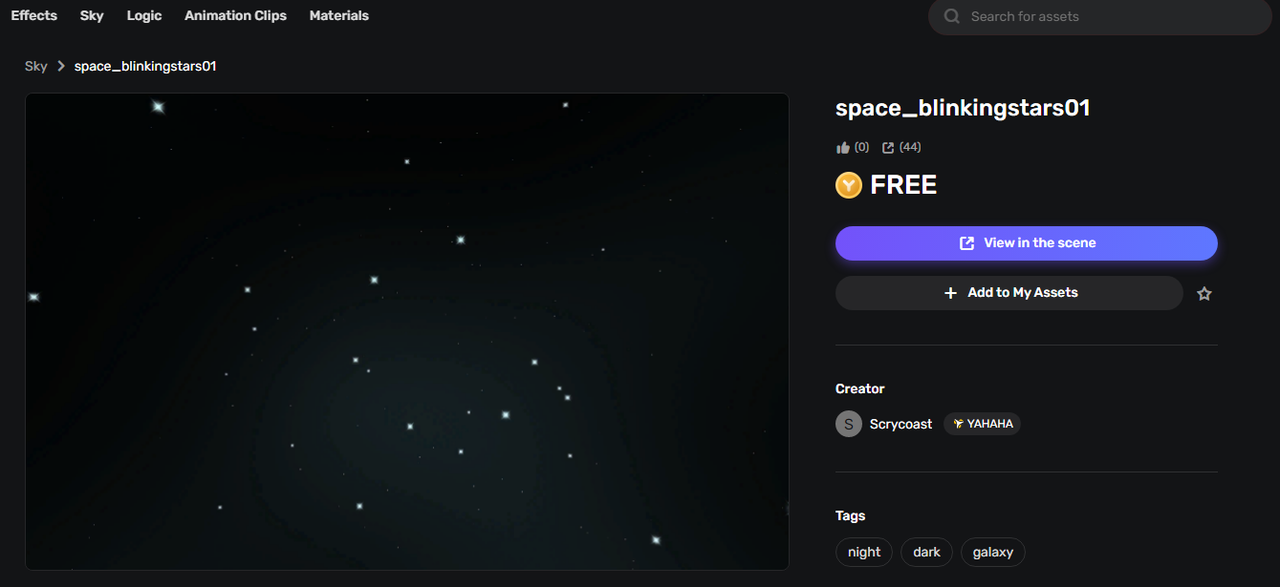Open the Animation Clips tab
Screen dimensions: 1280x587
point(235,16)
